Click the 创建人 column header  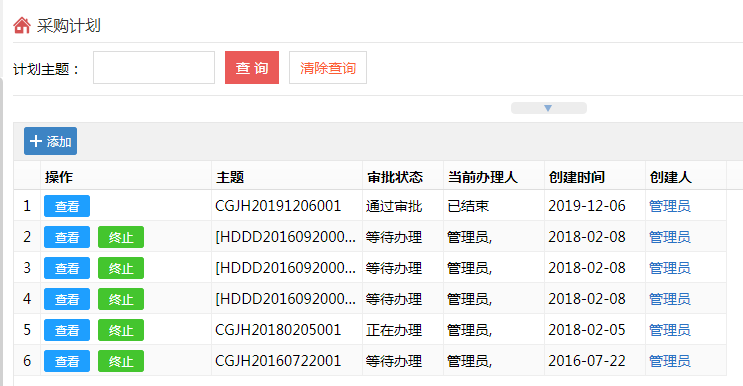686,177
